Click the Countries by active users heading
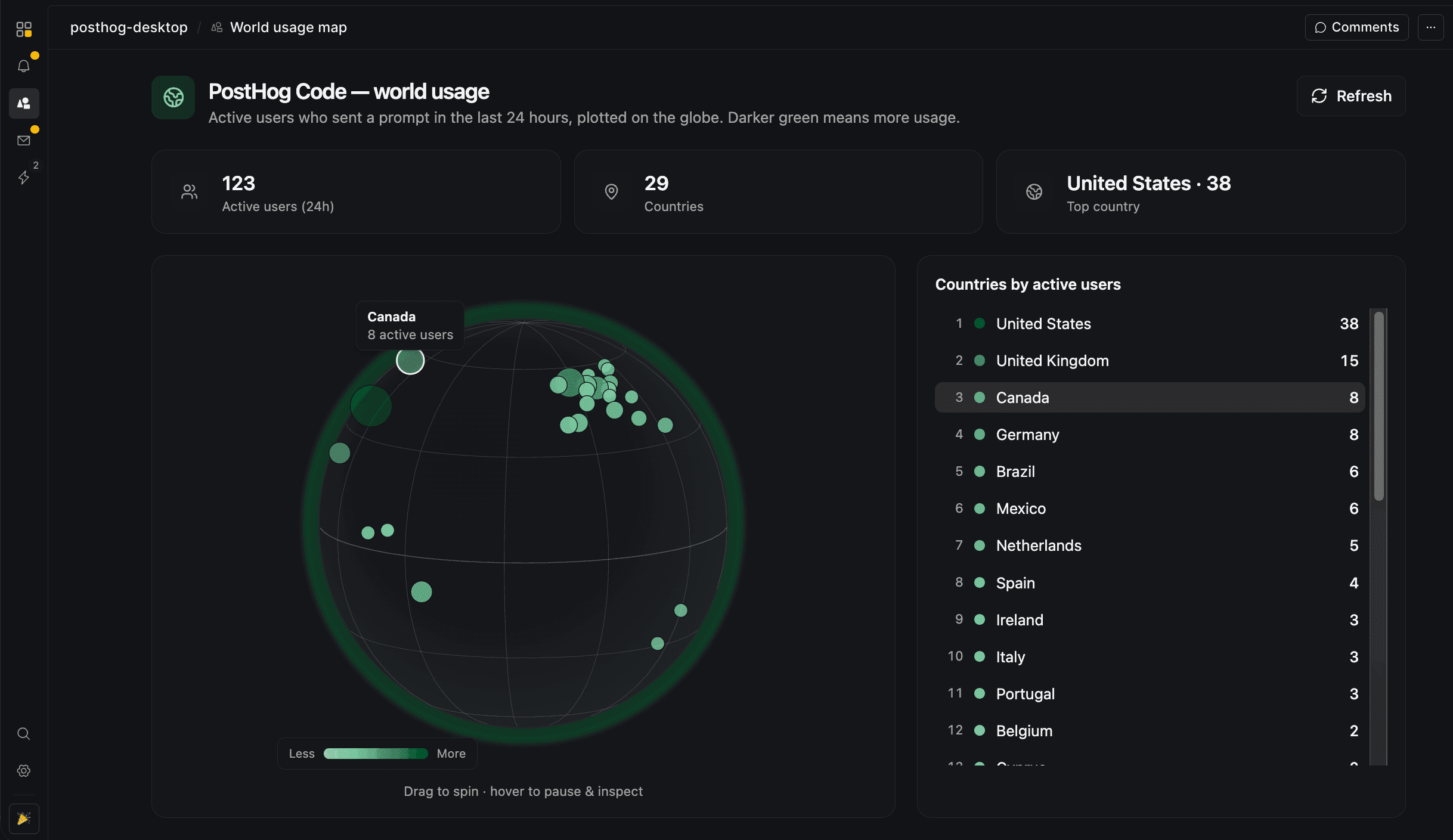This screenshot has height=840, width=1453. pyautogui.click(x=1028, y=284)
